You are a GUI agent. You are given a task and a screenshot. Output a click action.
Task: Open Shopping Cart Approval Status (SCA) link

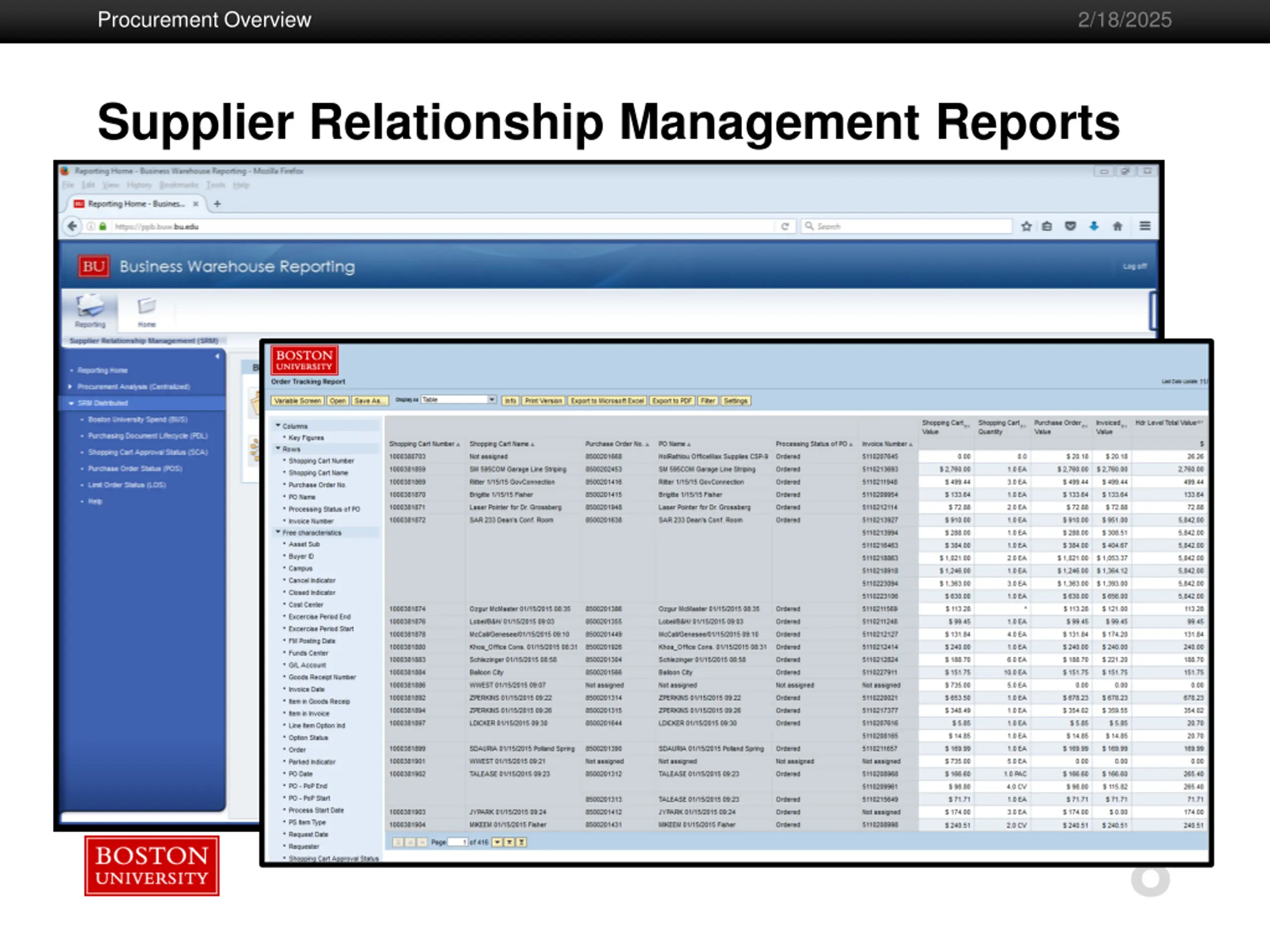coord(147,452)
